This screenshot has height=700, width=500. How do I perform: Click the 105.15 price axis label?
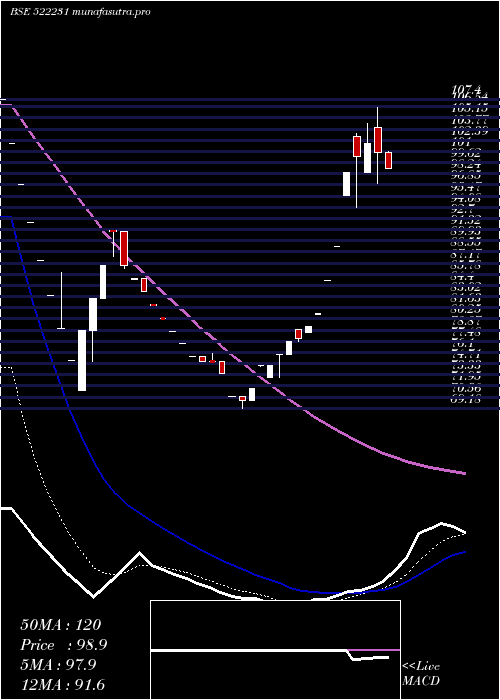pyautogui.click(x=469, y=108)
